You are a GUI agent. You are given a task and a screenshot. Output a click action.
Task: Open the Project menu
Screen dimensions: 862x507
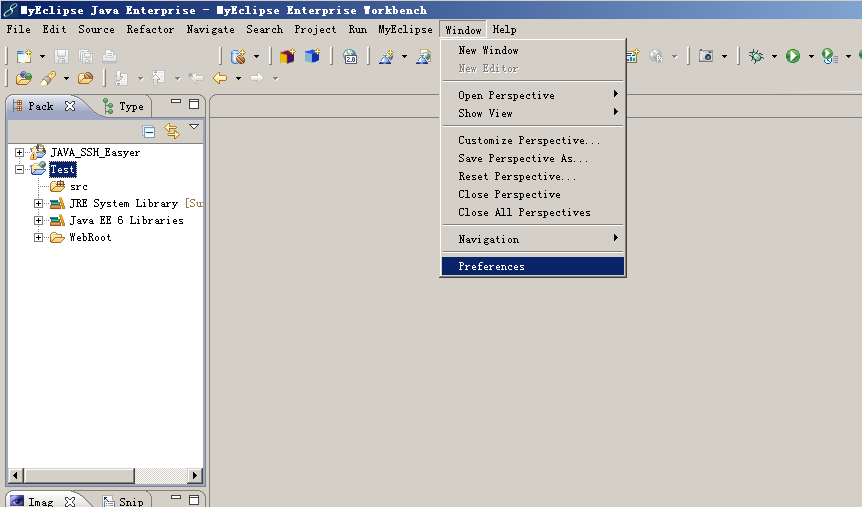click(315, 29)
